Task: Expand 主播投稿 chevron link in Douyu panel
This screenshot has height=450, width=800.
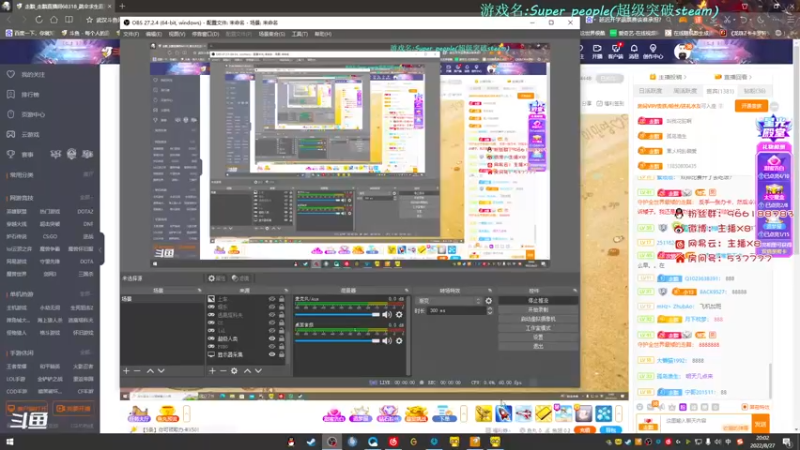Action: pos(668,77)
